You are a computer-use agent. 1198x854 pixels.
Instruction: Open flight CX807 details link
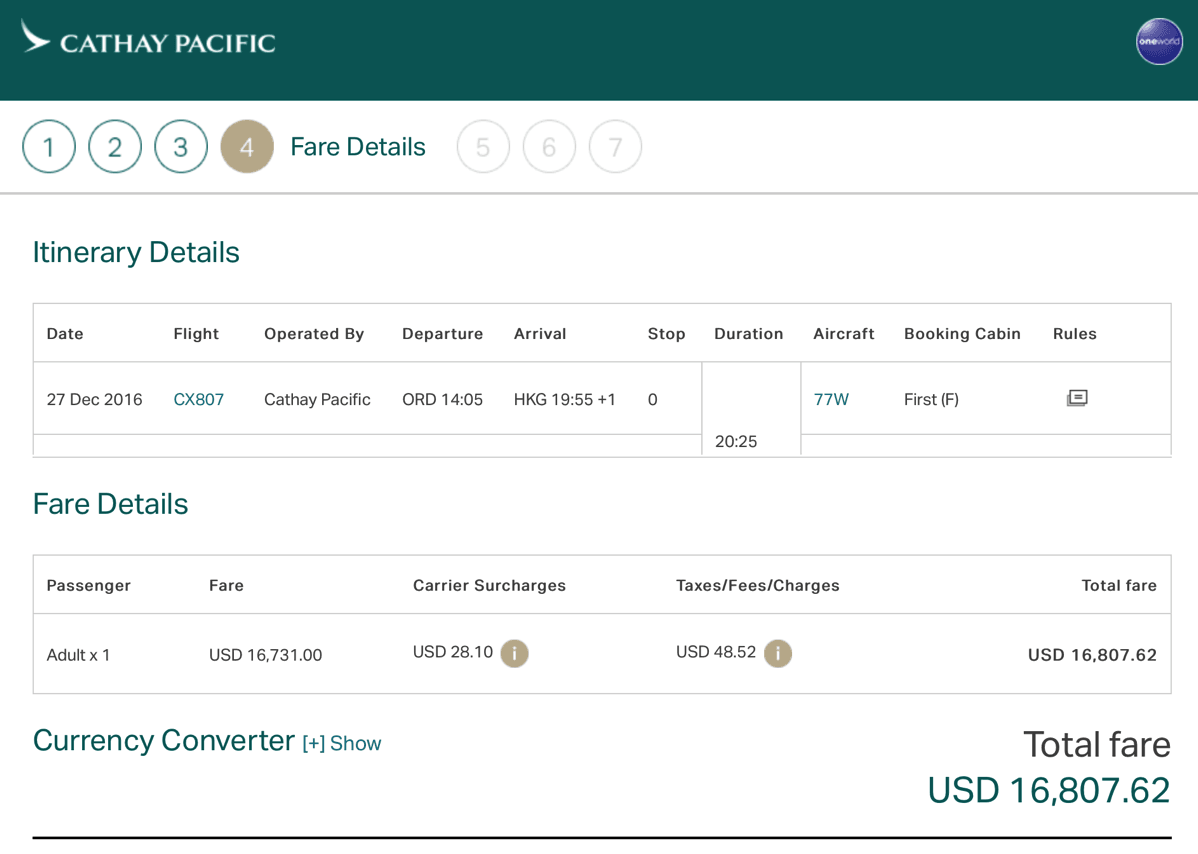[x=199, y=400]
